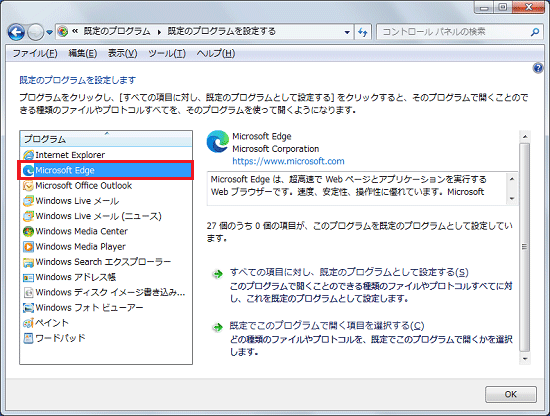550x416 pixels.
Task: Click the Windows Media Center icon
Action: coord(28,231)
